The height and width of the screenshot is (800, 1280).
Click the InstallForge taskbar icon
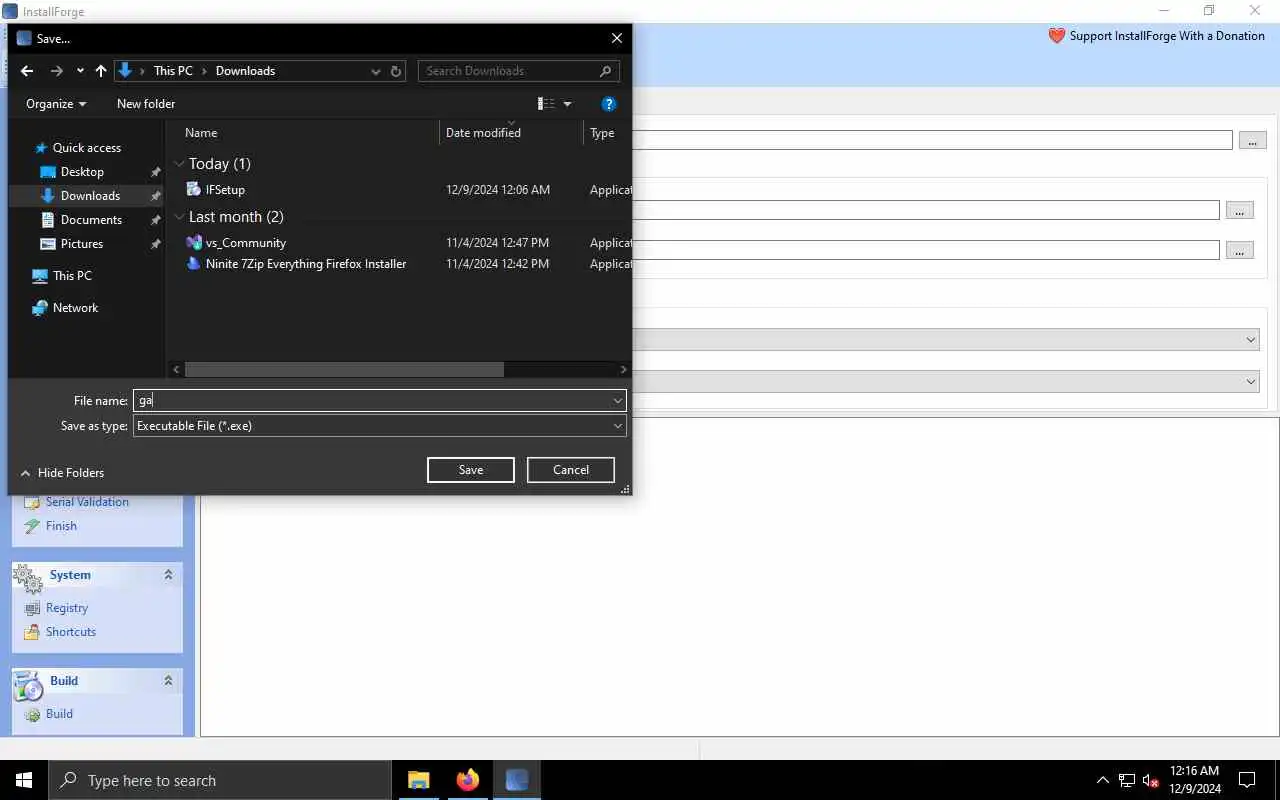coord(516,780)
